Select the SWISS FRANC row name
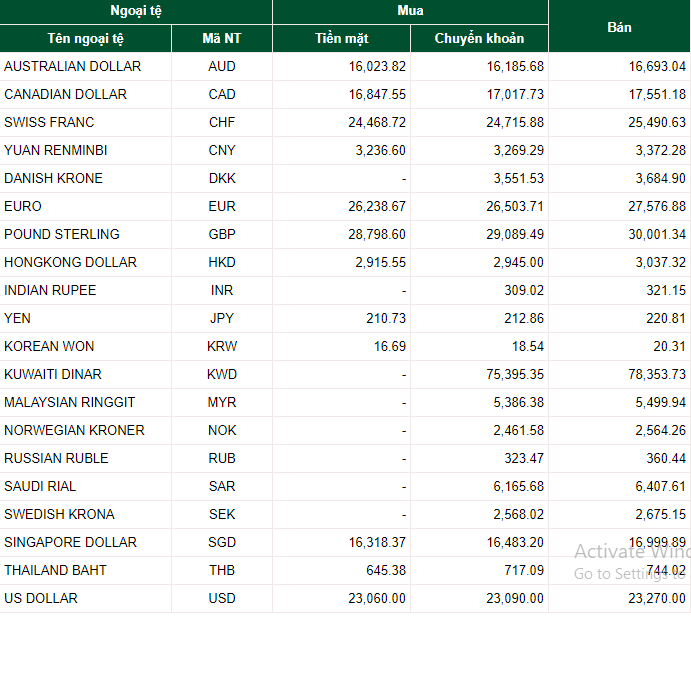This screenshot has width=691, height=674. 49,123
